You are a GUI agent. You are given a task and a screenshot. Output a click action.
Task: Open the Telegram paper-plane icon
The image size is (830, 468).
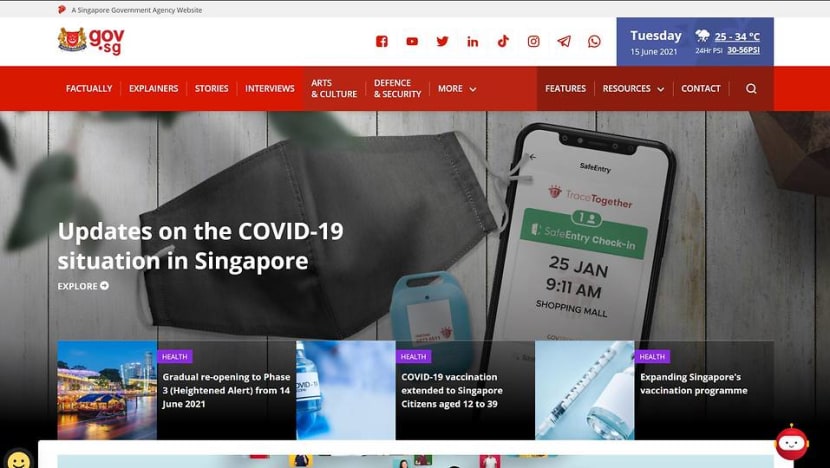coord(564,41)
